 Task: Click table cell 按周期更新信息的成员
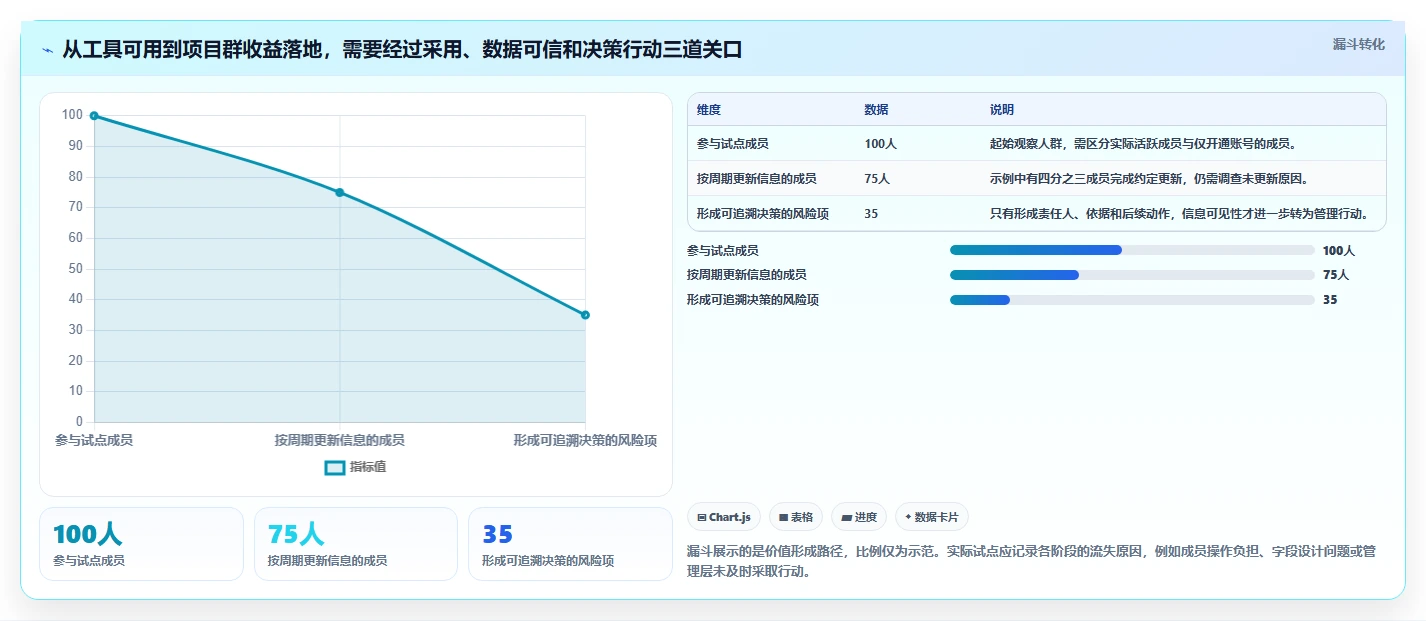pyautogui.click(x=757, y=179)
